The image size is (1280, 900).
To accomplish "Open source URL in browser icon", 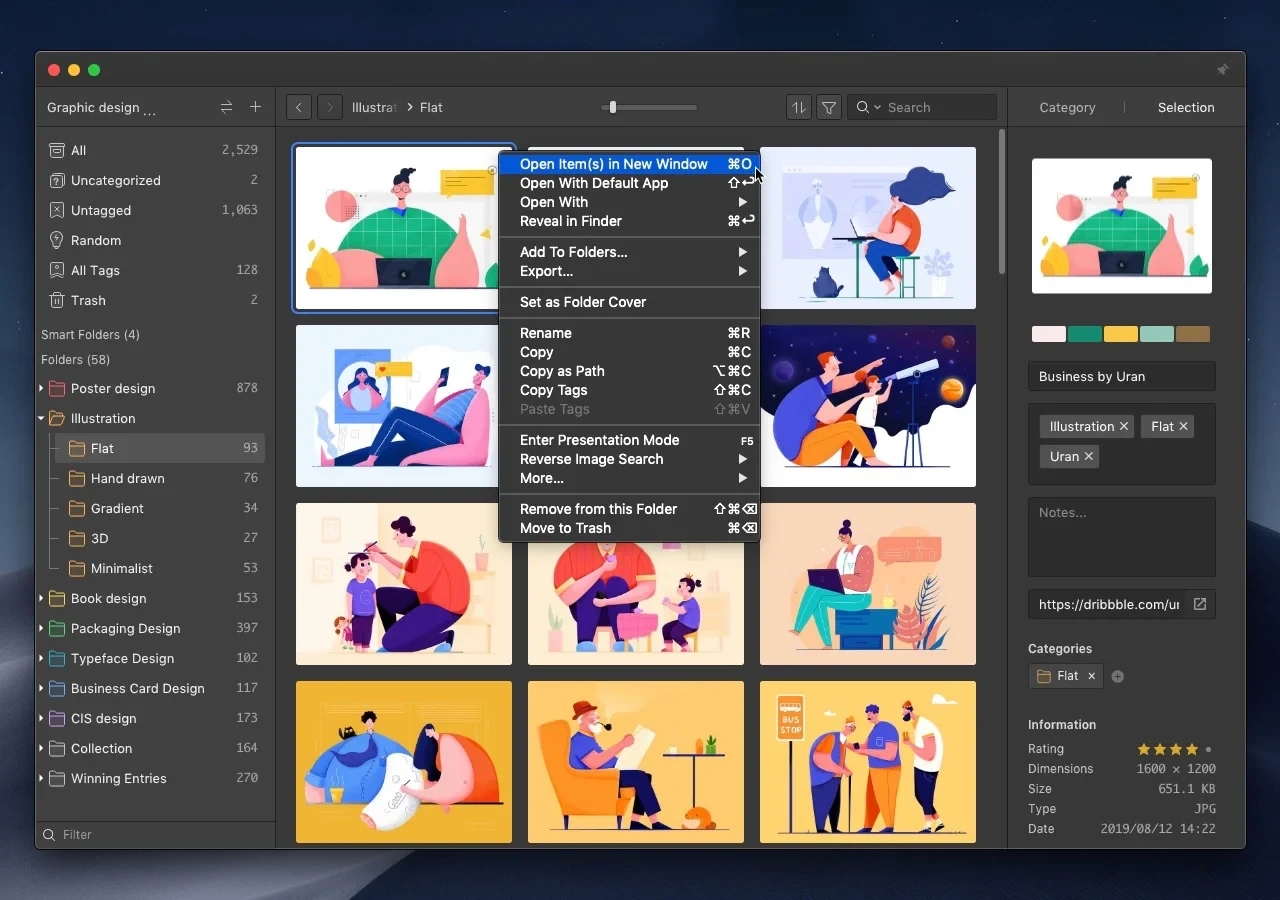I will pos(1200,604).
